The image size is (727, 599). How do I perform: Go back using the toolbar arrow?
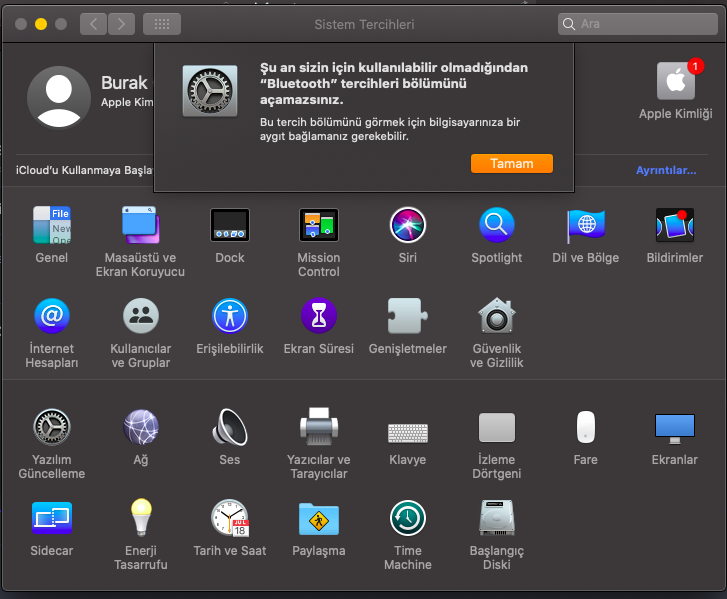pos(93,24)
